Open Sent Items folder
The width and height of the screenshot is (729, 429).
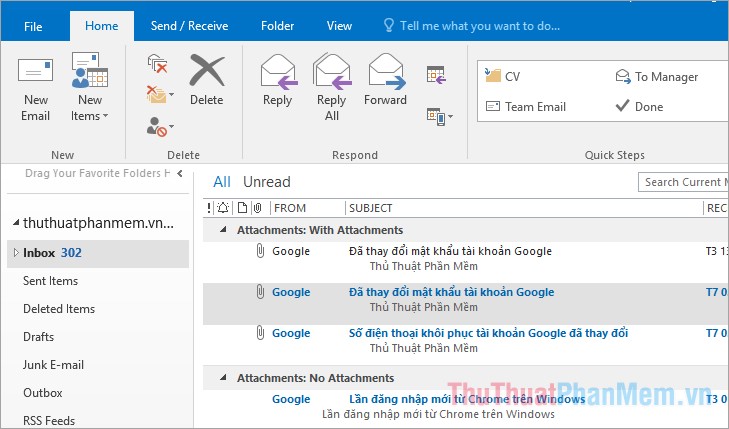point(51,281)
